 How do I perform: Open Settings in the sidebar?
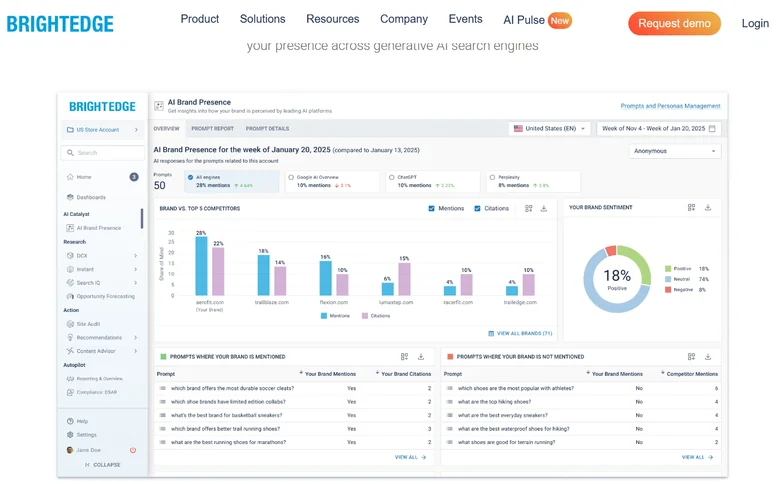tap(82, 434)
